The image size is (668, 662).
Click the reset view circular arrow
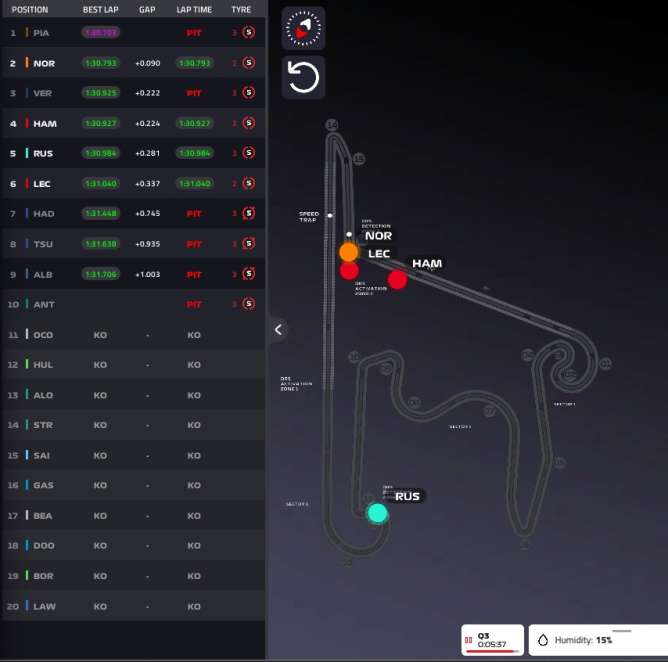click(x=303, y=78)
